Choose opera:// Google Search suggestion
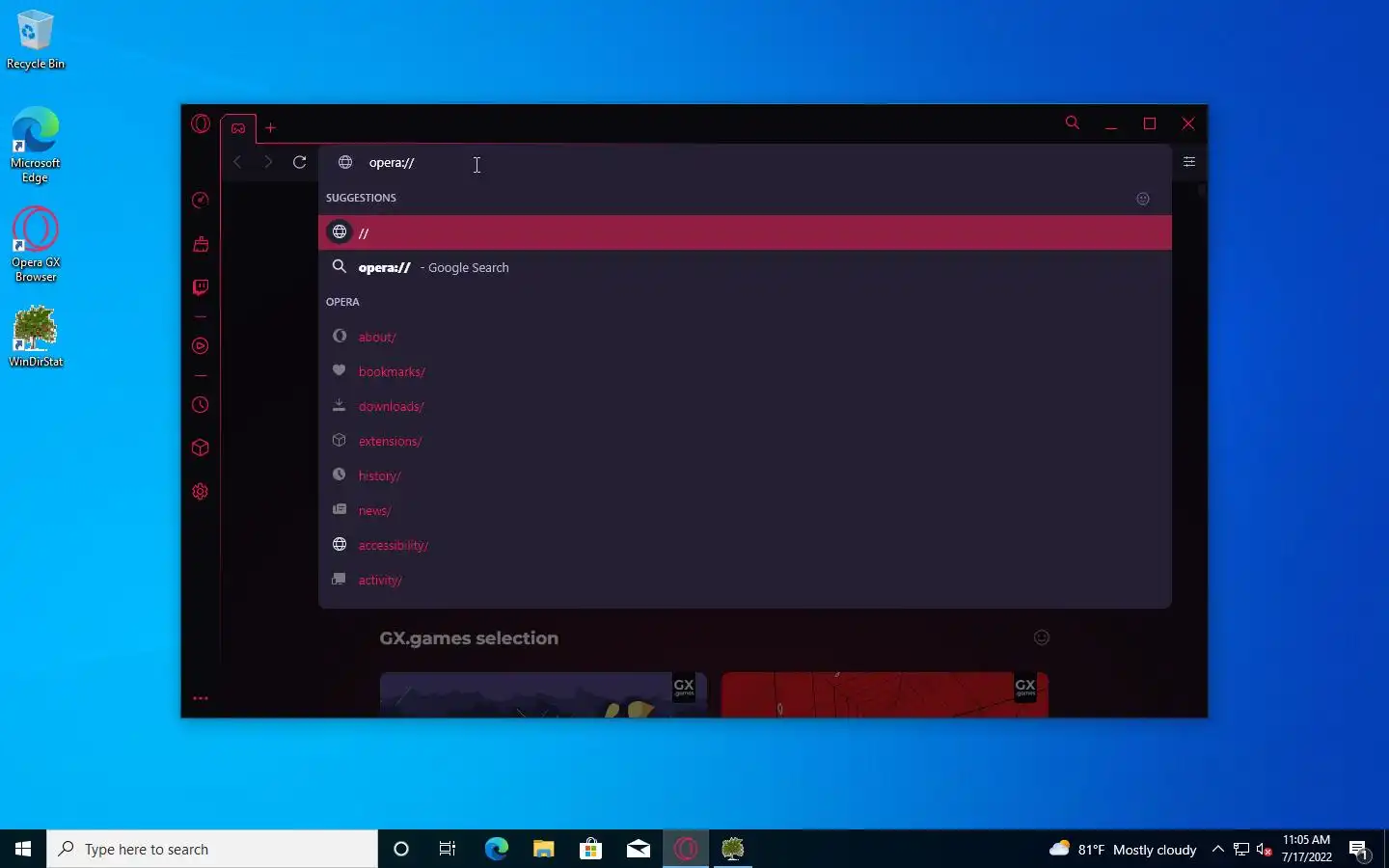 [745, 267]
